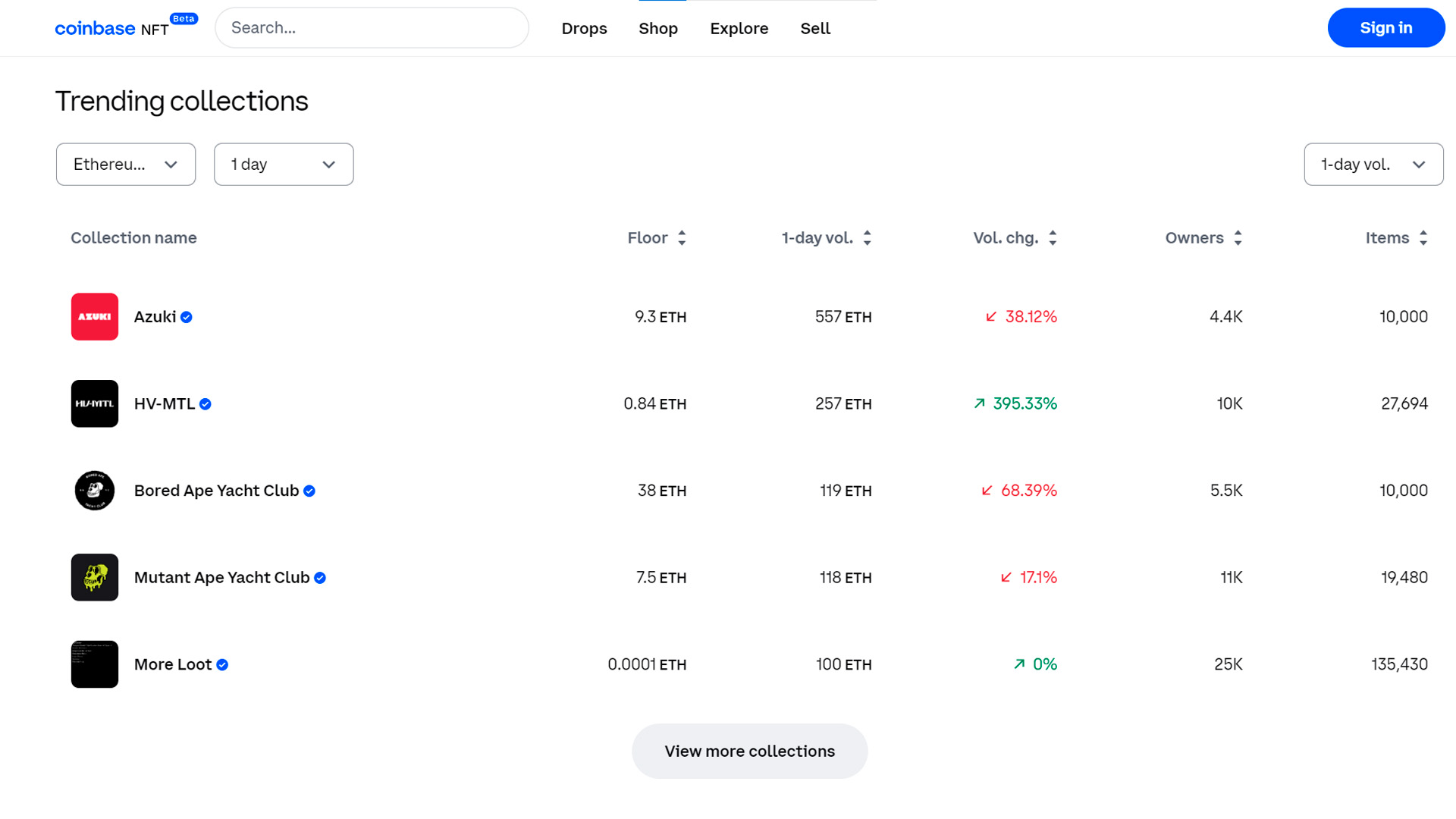Sort by Items arrows icon
The width and height of the screenshot is (1456, 819).
[1423, 238]
